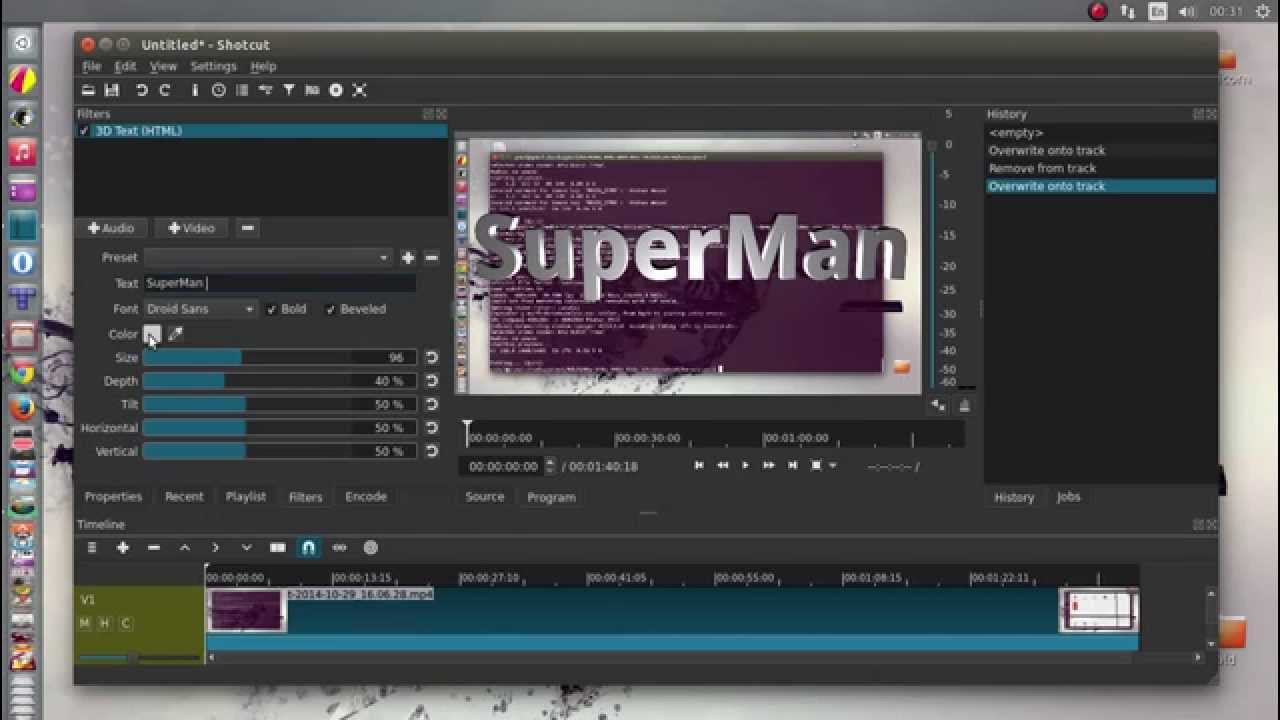Reset the Horizontal value with its reset icon
Screen dimensions: 1280x720
point(432,428)
